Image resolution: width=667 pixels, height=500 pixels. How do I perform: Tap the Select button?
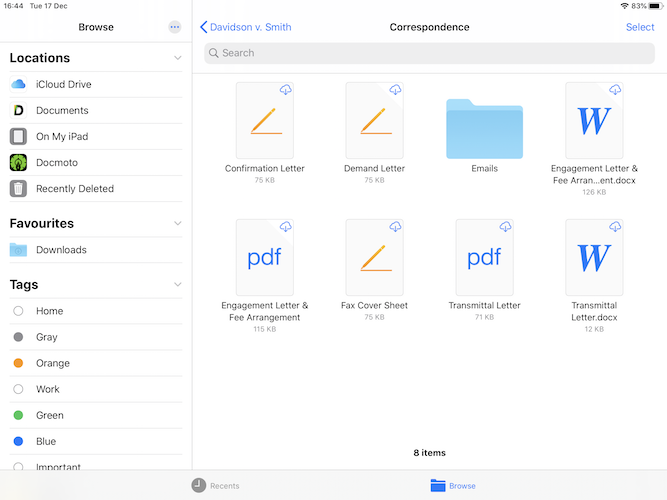640,27
